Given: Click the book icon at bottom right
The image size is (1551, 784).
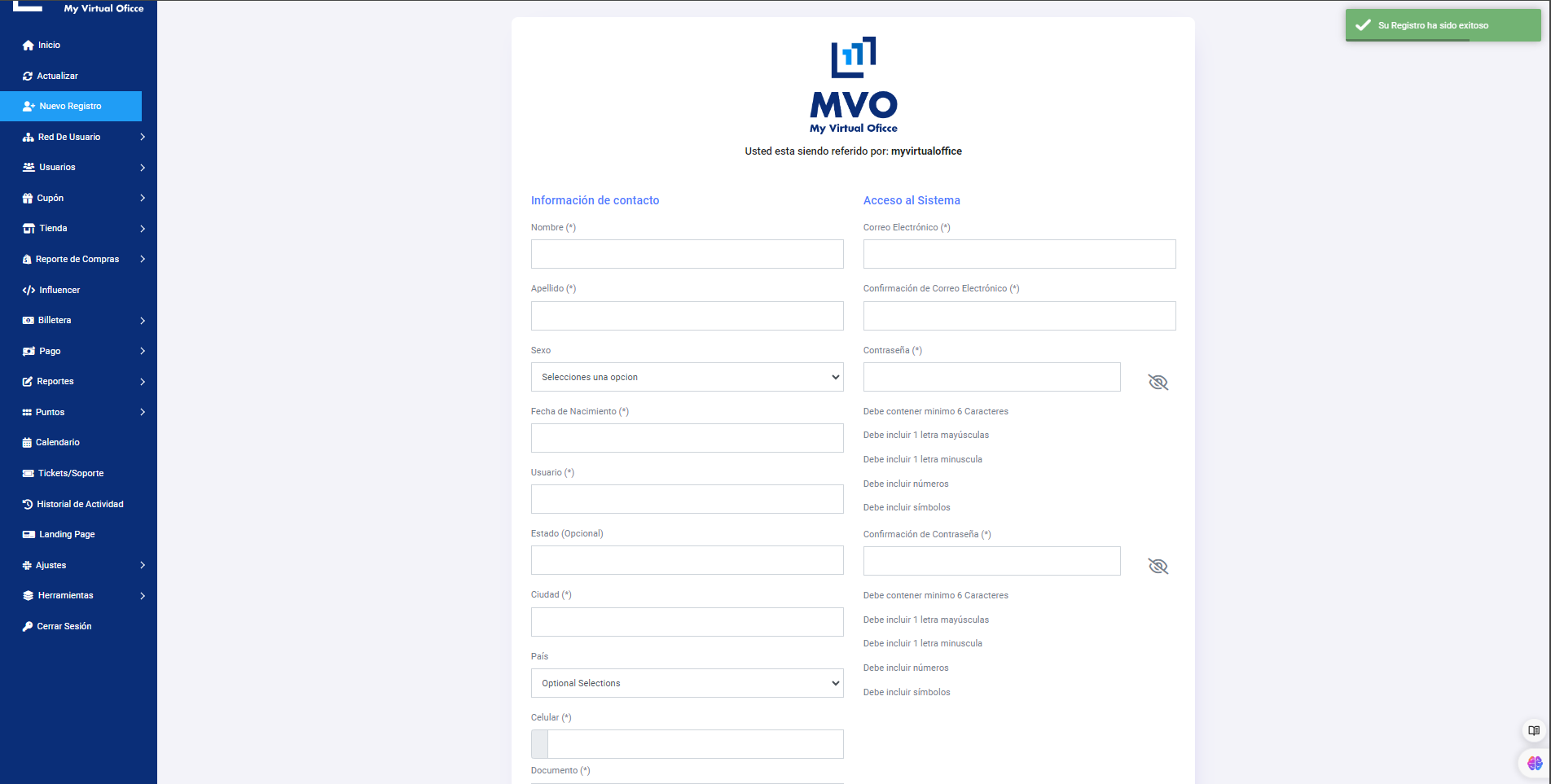Looking at the screenshot, I should pos(1534,730).
